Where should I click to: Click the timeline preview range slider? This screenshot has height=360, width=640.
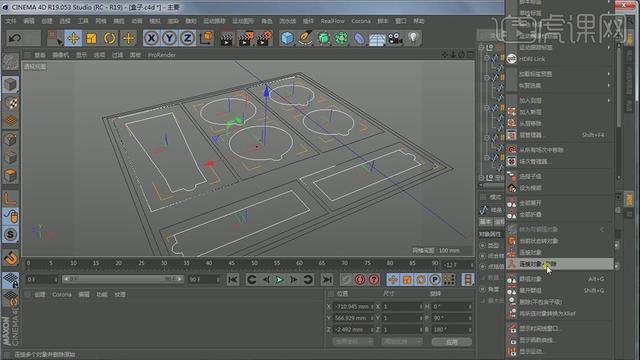coord(123,279)
